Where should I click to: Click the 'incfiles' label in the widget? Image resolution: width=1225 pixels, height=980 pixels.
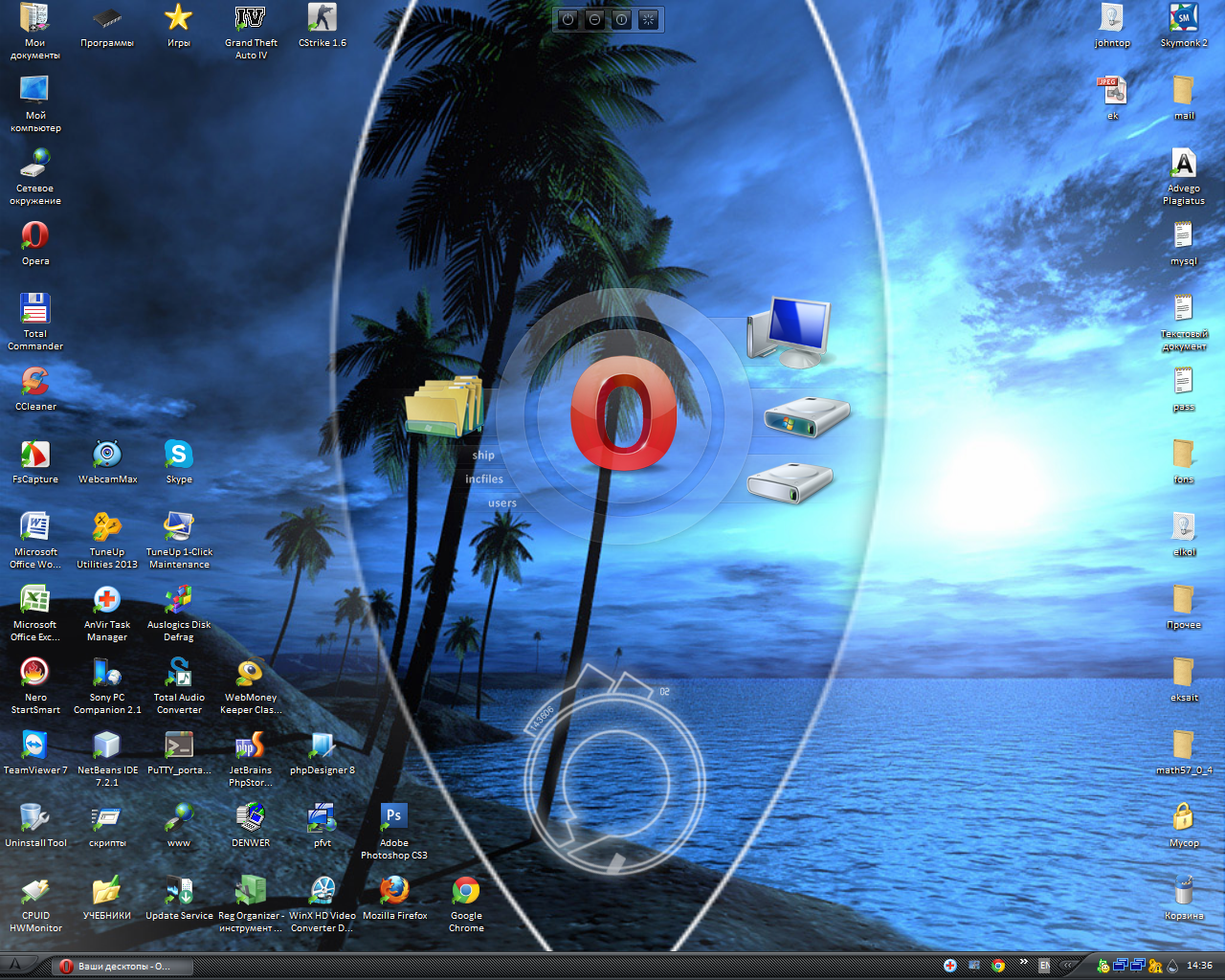[484, 479]
